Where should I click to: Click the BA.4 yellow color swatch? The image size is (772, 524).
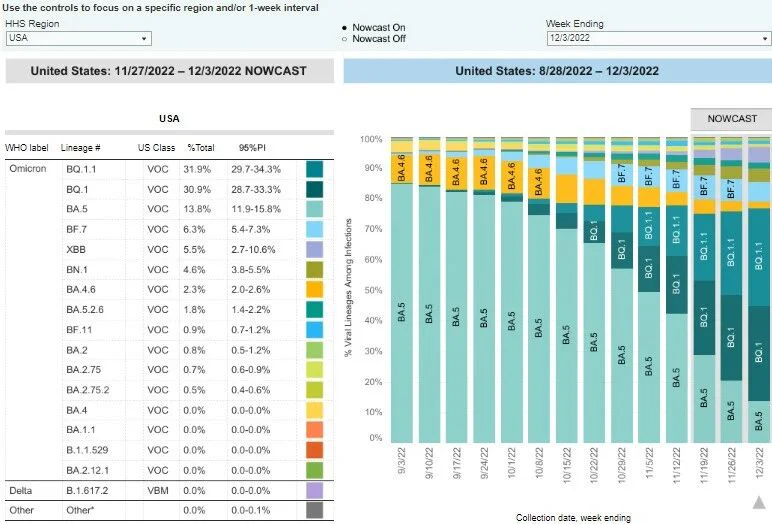pyautogui.click(x=315, y=410)
